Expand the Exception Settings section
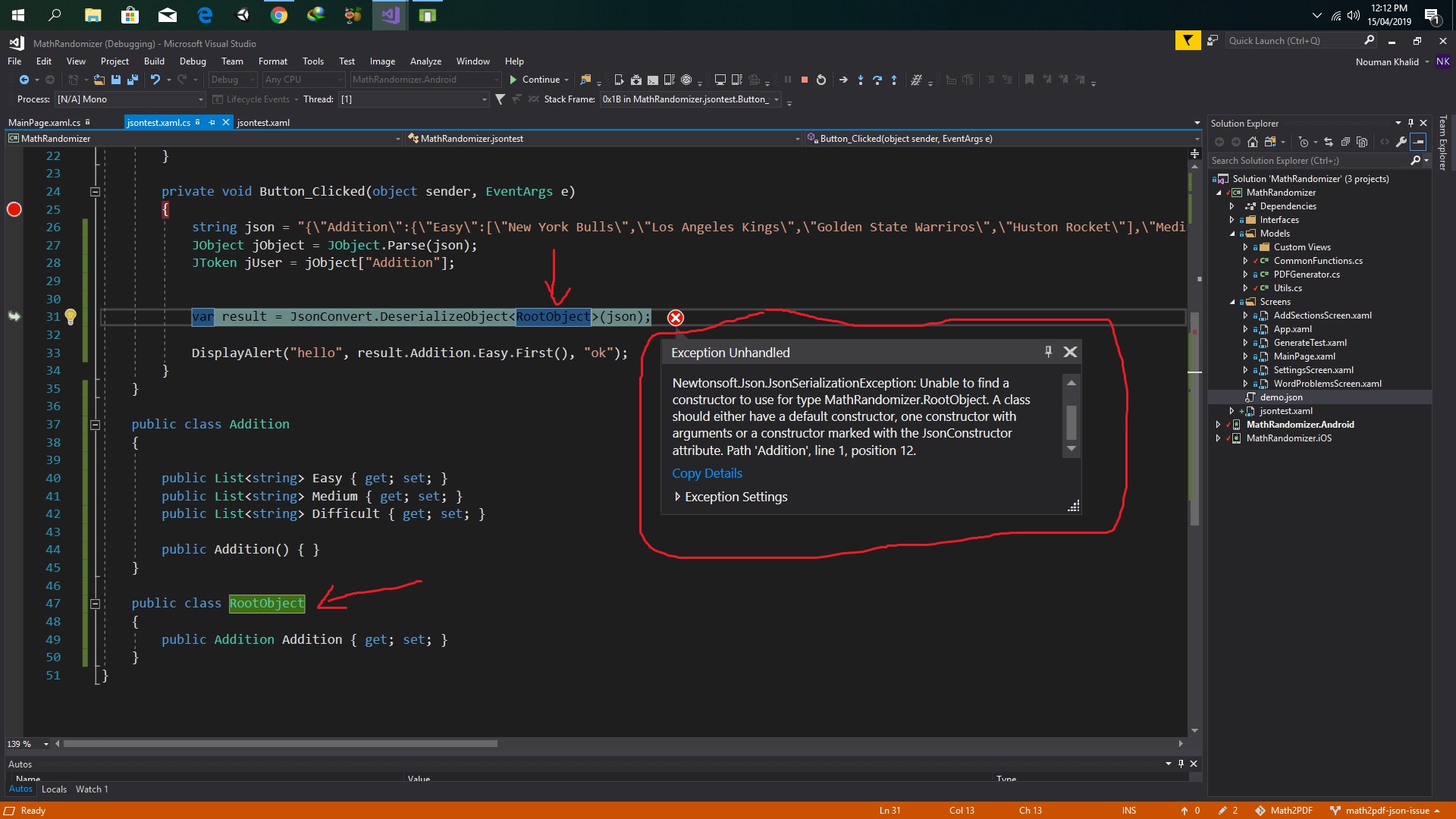The width and height of the screenshot is (1456, 819). click(677, 497)
